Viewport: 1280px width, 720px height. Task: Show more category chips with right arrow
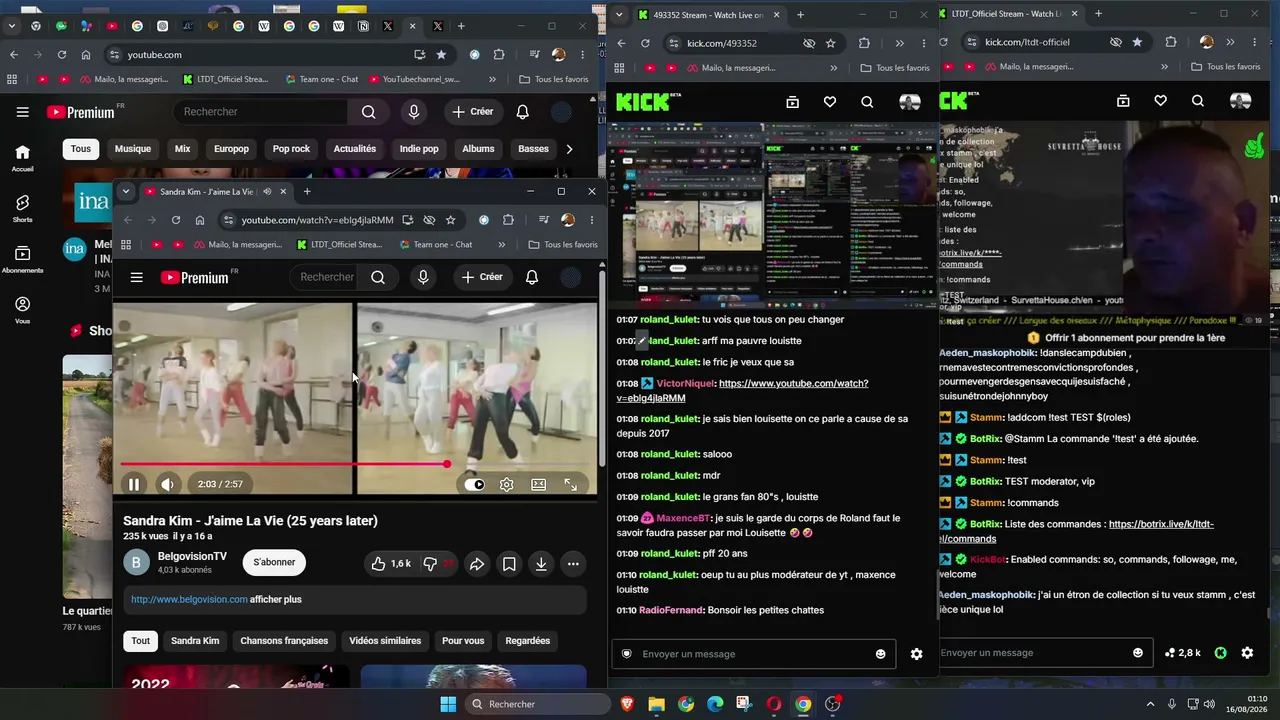pos(569,149)
